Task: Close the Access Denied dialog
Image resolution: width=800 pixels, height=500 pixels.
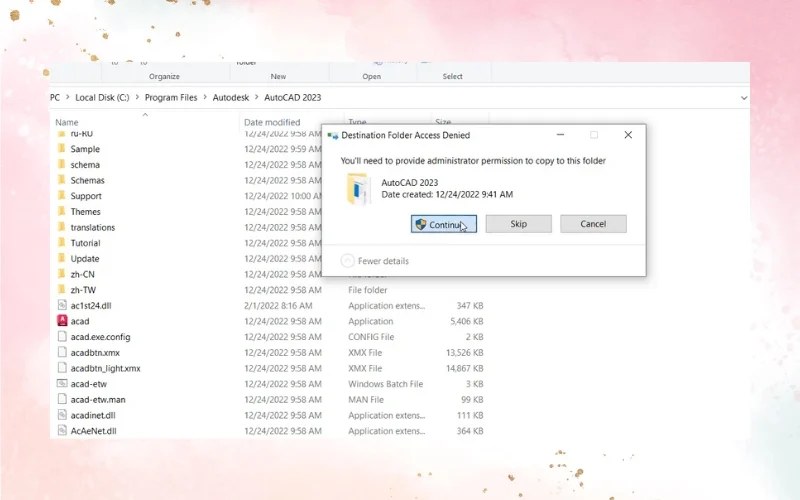Action: coord(627,135)
